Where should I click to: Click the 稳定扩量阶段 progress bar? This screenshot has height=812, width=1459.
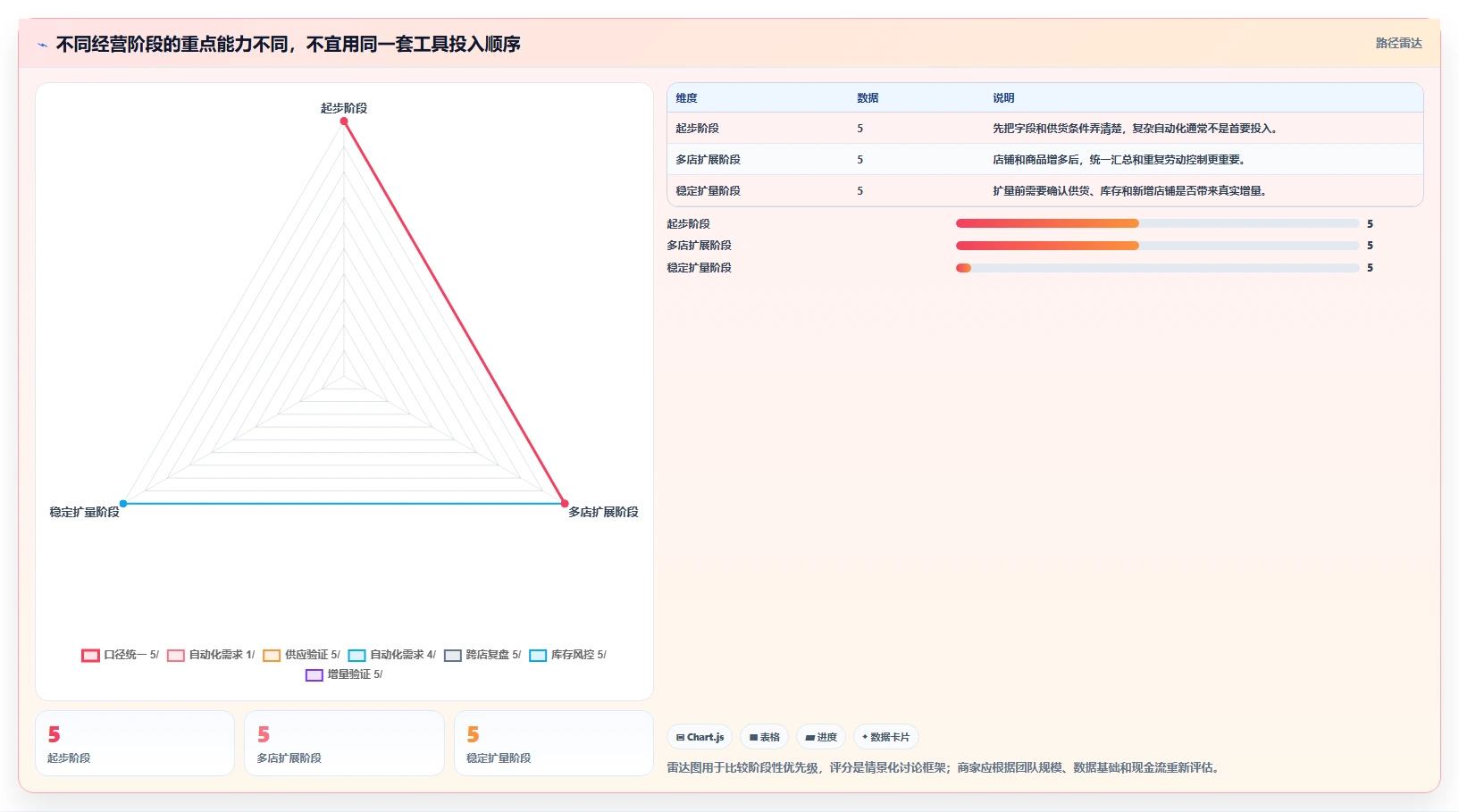[1157, 268]
